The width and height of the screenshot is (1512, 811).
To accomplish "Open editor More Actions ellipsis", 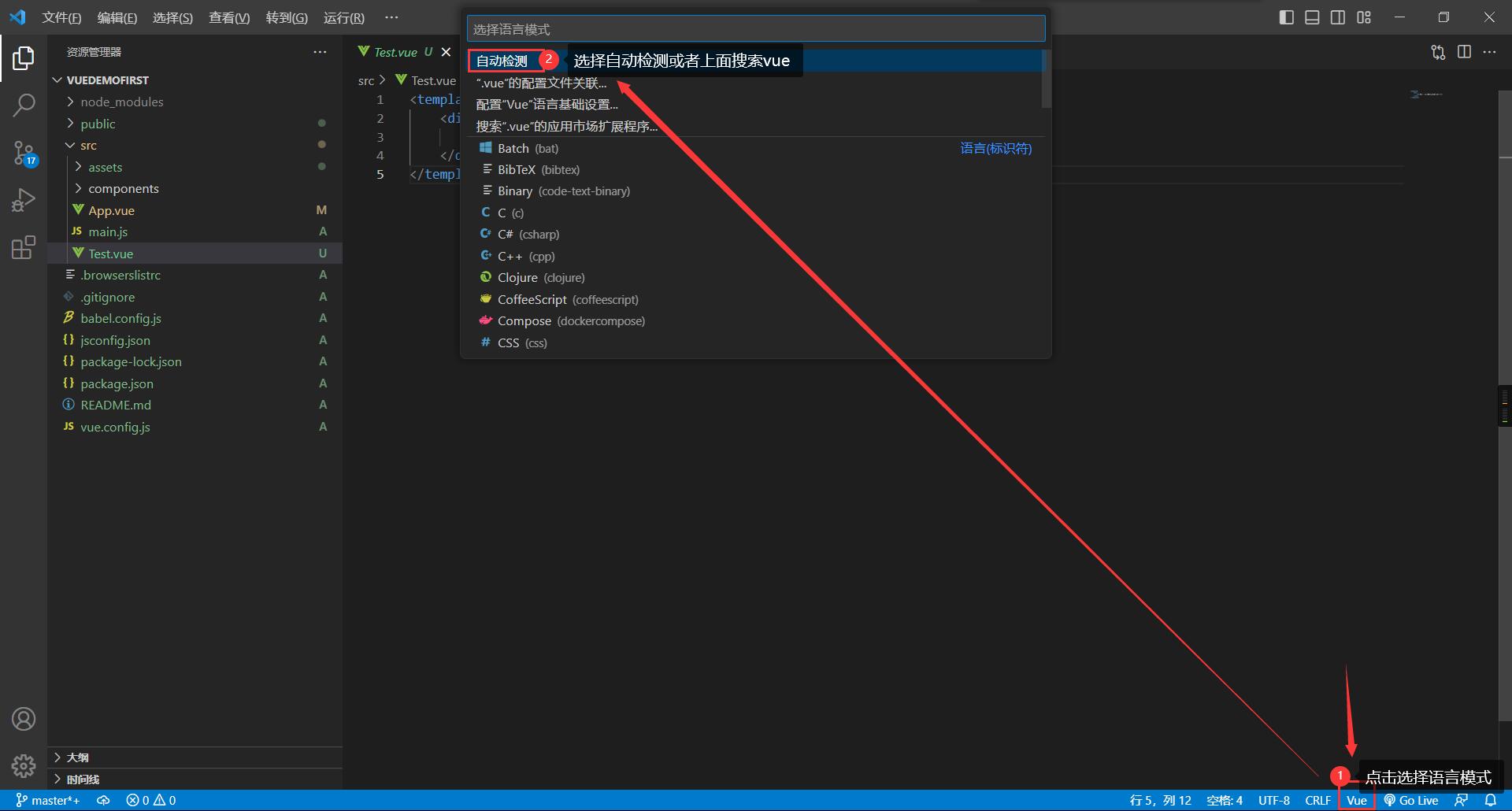I will [1489, 52].
